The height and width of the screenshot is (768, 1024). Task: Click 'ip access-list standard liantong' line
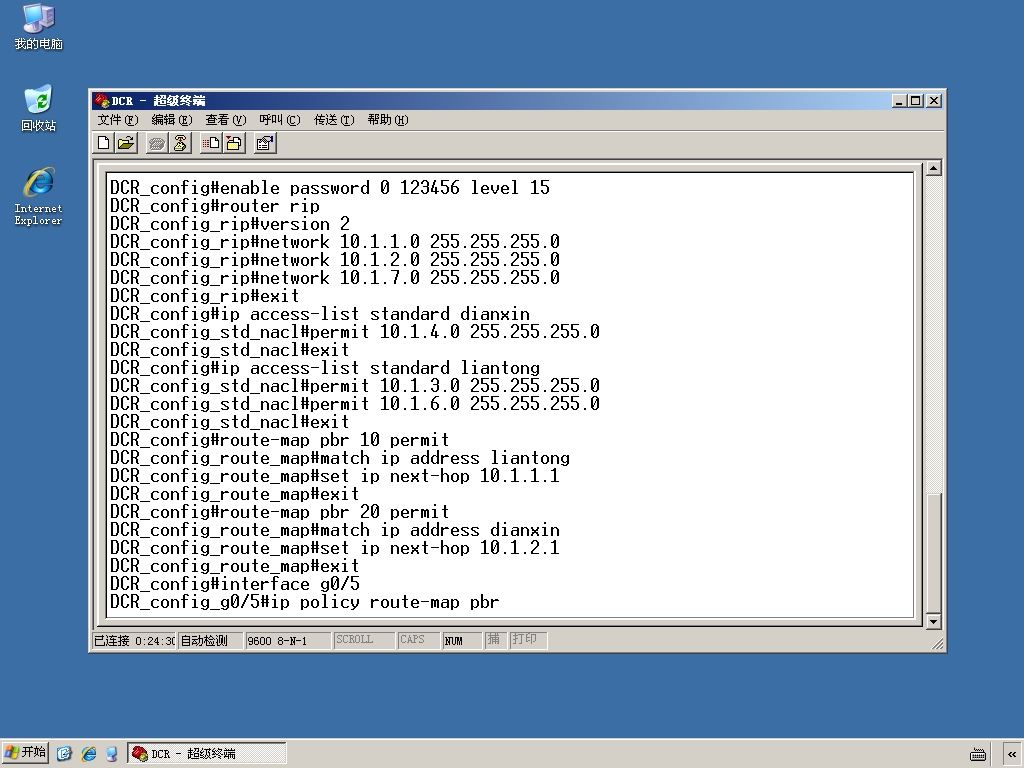tap(325, 368)
